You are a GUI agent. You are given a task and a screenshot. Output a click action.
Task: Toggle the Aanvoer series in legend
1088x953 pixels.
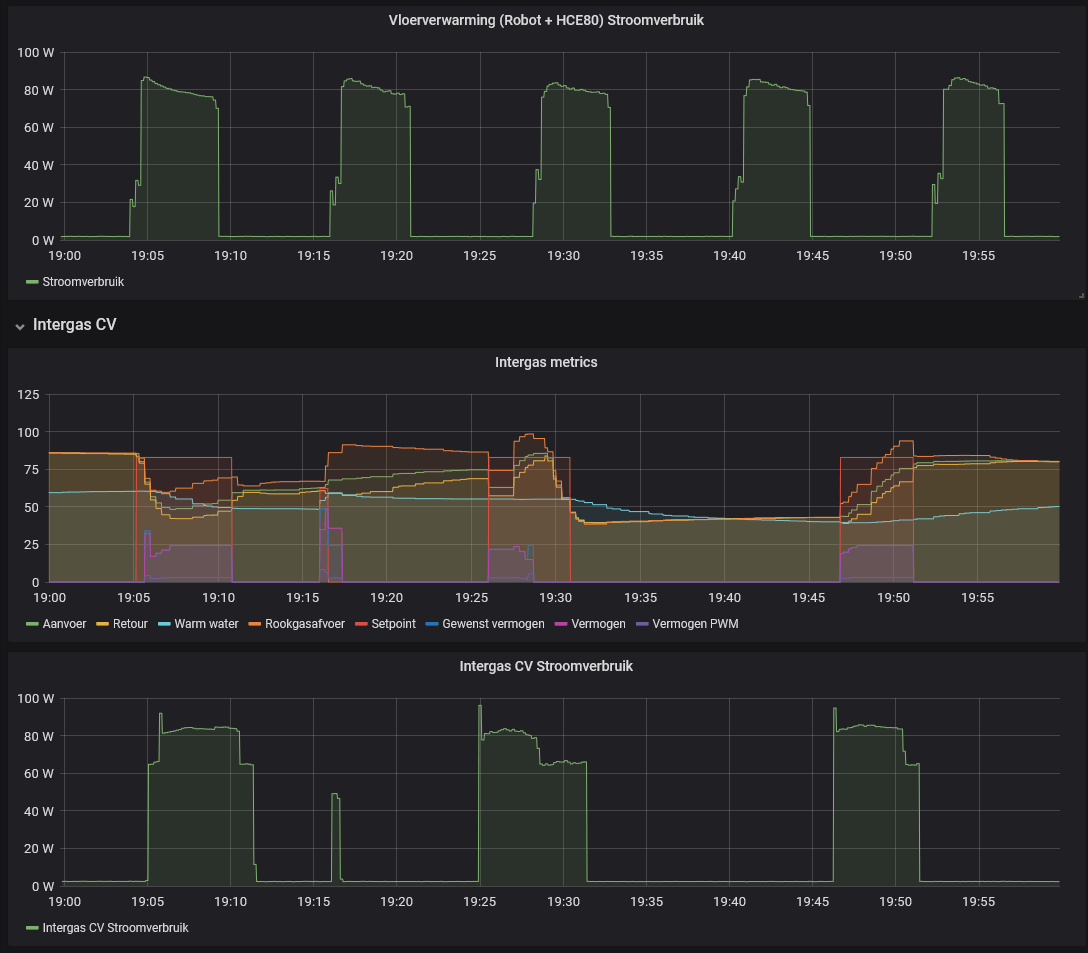(x=64, y=624)
